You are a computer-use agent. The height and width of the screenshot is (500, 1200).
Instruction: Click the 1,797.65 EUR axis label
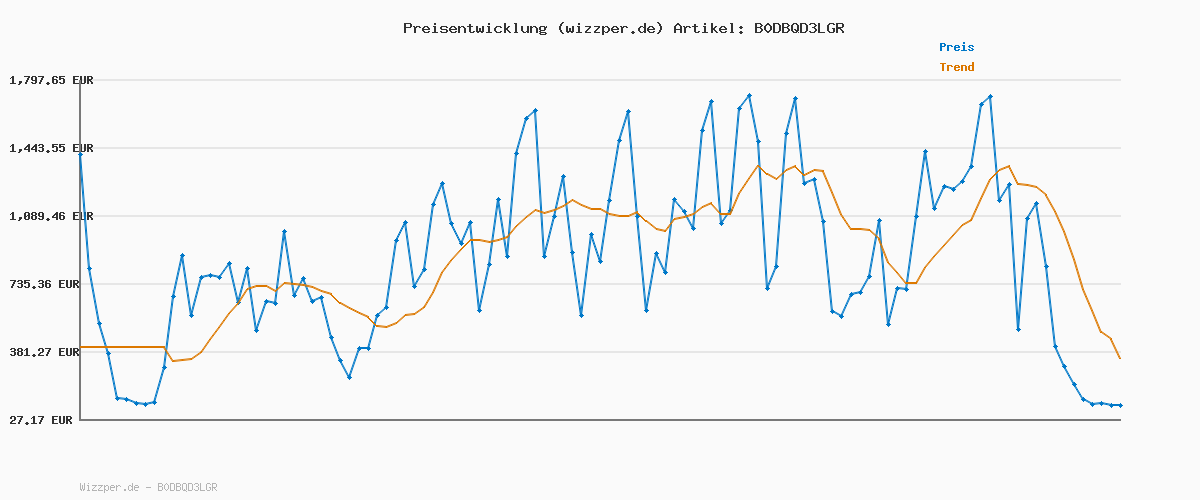[51, 80]
